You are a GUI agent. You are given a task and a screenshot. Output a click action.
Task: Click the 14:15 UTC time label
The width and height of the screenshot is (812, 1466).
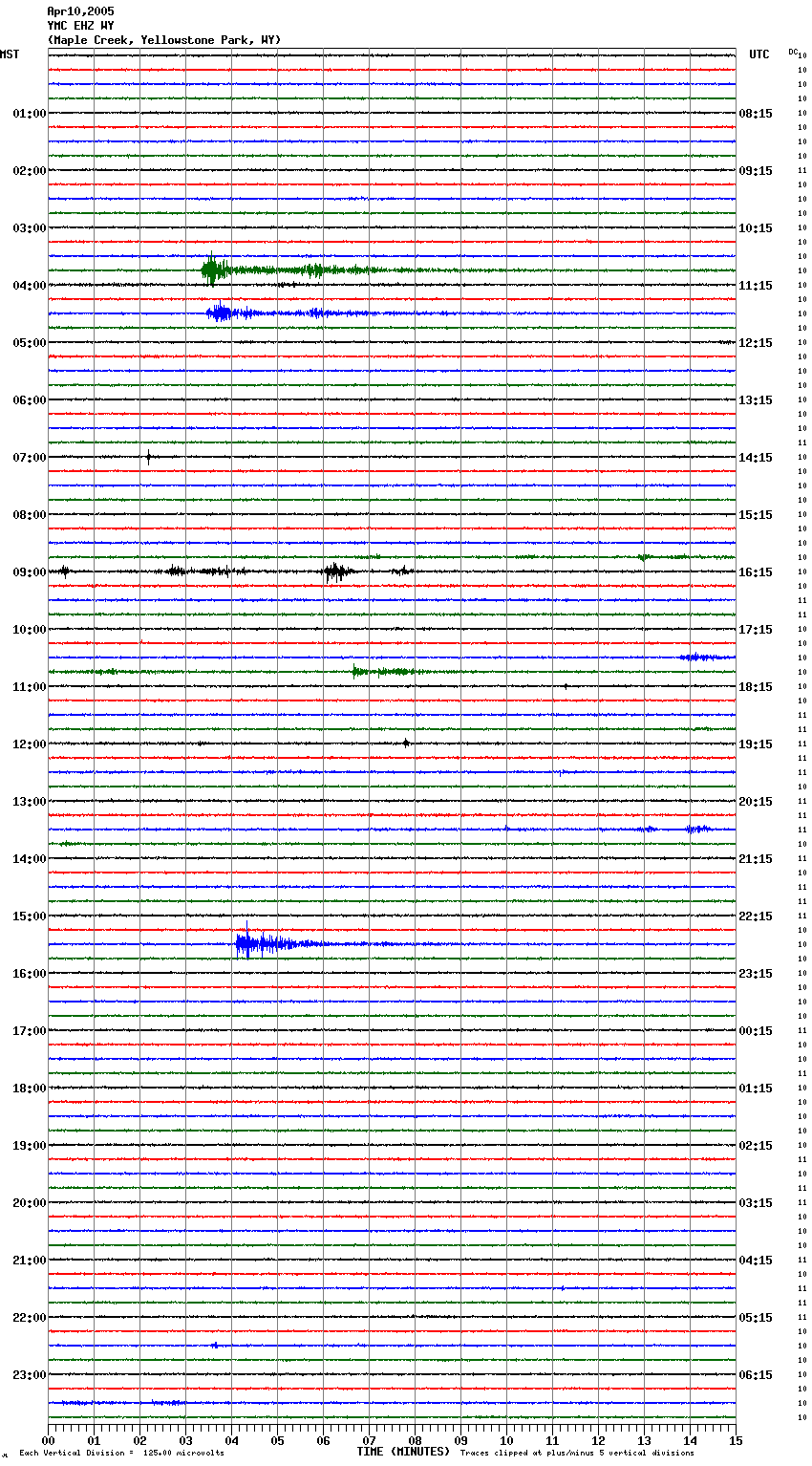(x=756, y=458)
